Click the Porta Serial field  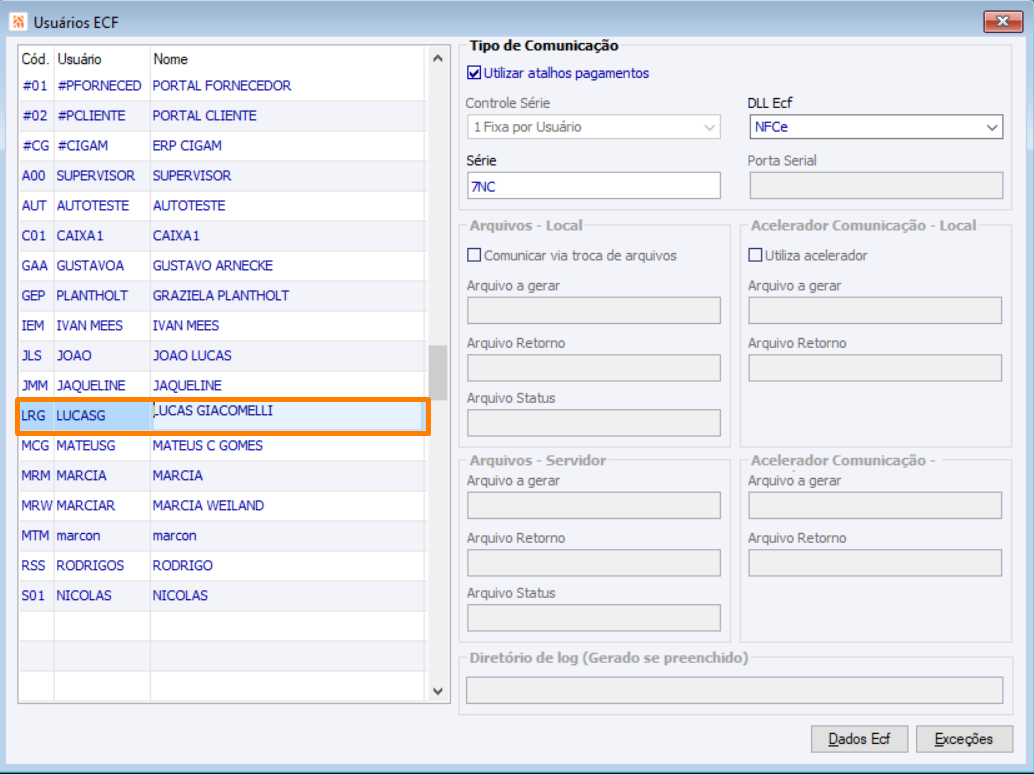[x=875, y=186]
